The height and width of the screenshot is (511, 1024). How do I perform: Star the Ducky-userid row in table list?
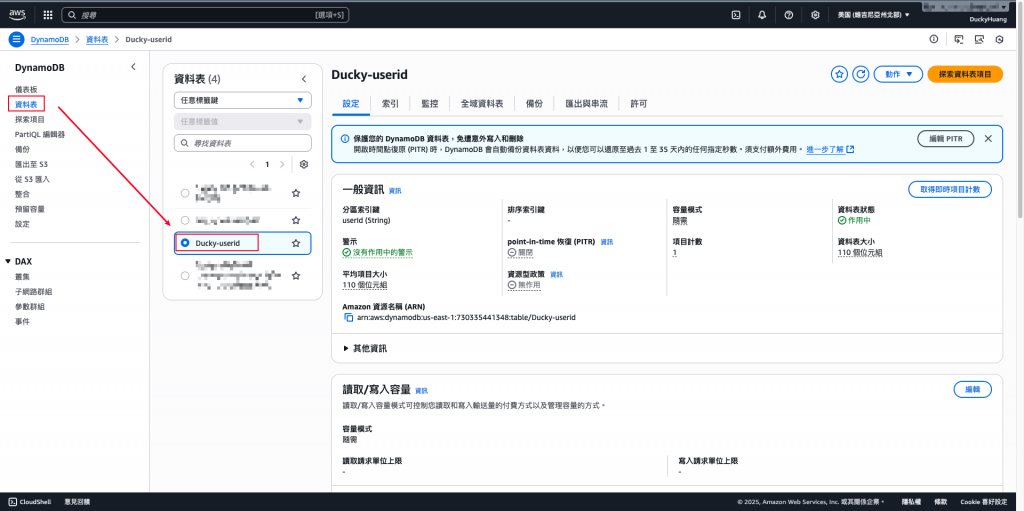(x=296, y=243)
